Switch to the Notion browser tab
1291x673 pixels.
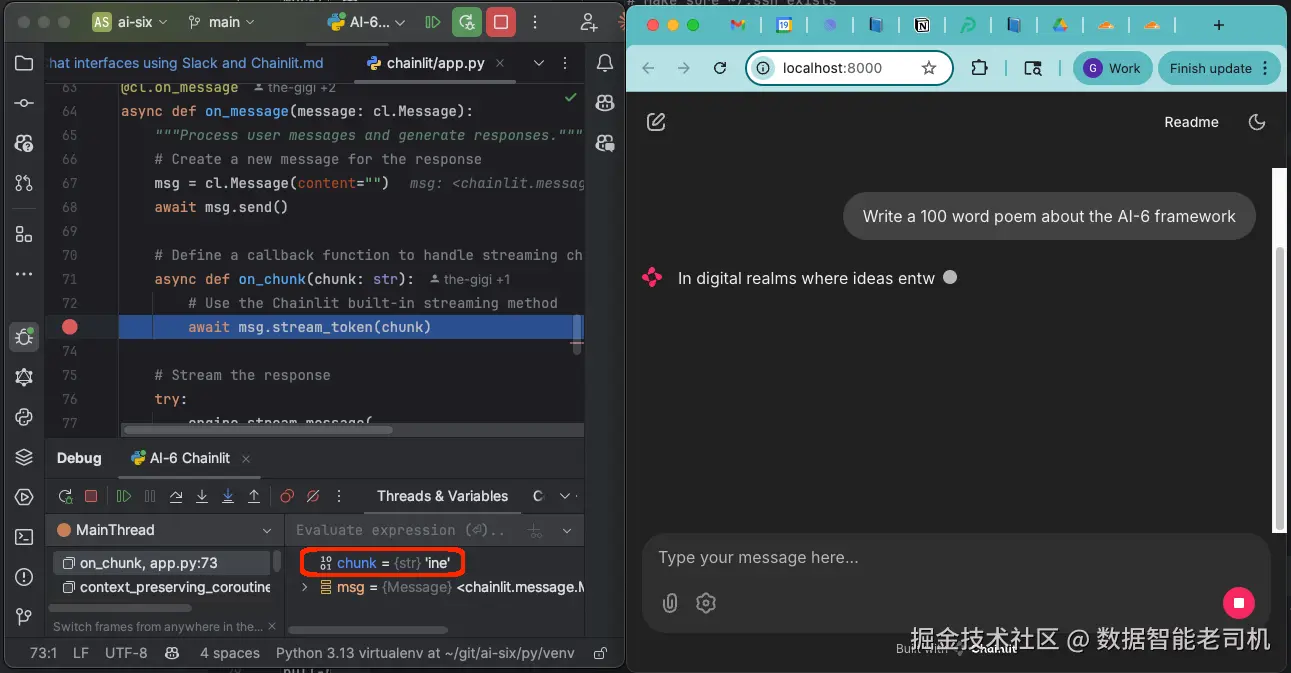pyautogui.click(x=922, y=25)
